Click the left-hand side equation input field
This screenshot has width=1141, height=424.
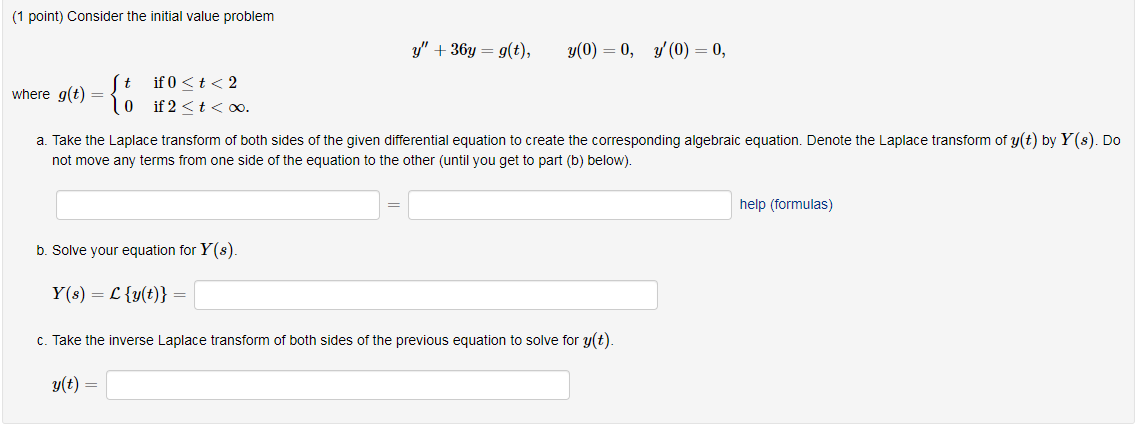tap(217, 205)
